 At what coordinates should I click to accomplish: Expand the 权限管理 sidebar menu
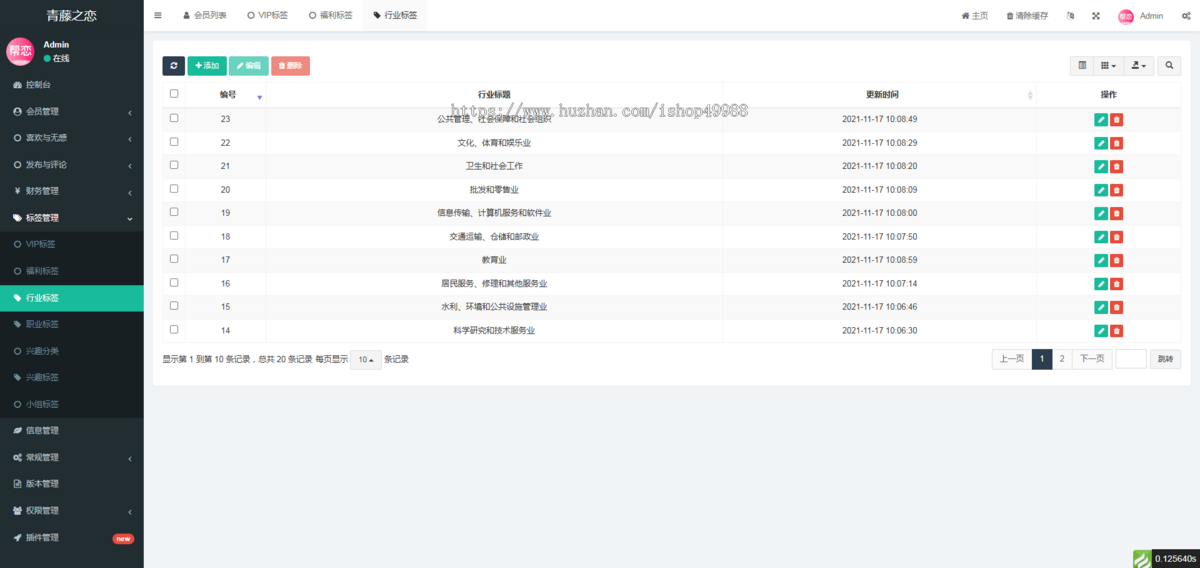72,511
